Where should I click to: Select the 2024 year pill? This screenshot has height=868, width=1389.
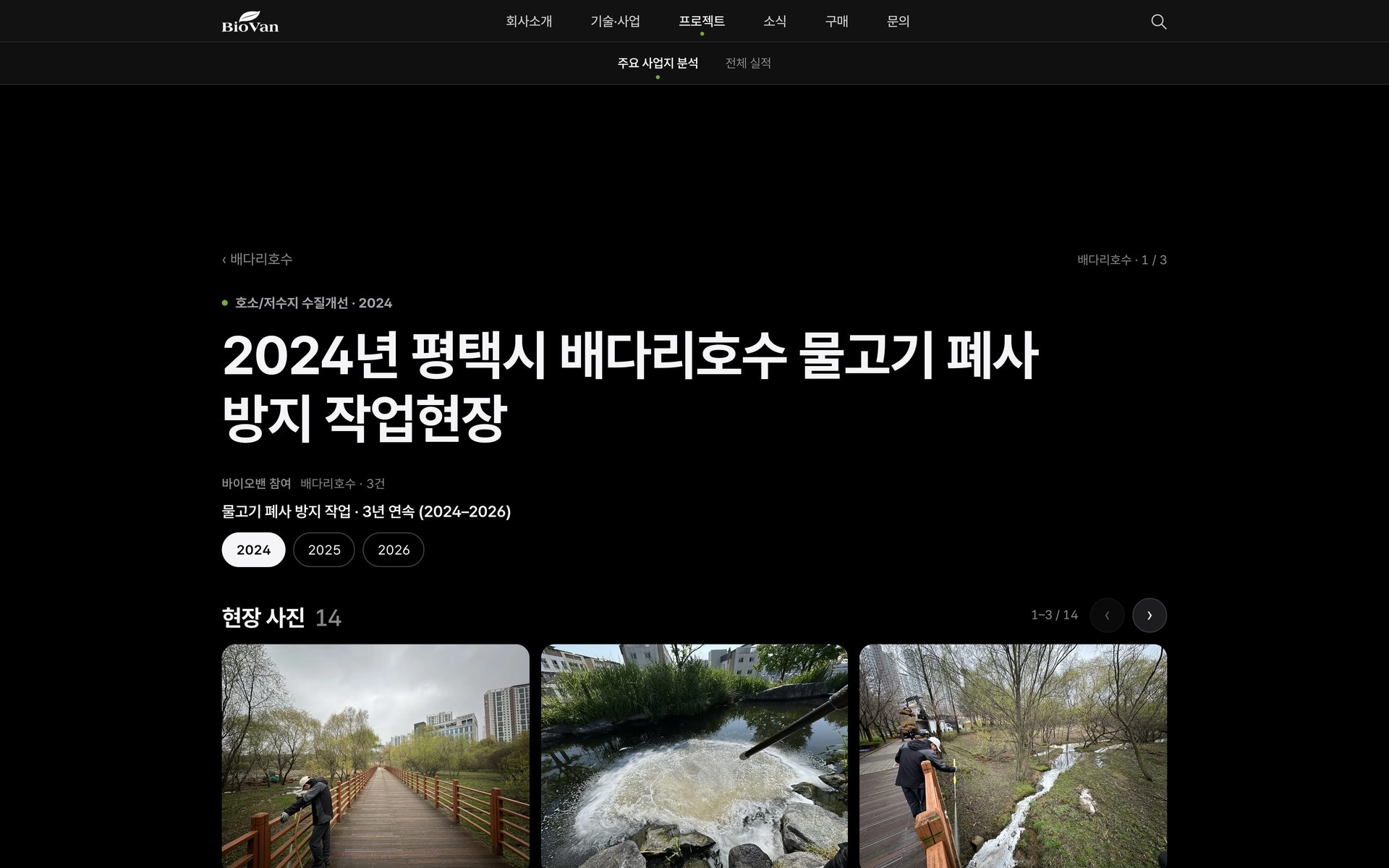click(253, 550)
